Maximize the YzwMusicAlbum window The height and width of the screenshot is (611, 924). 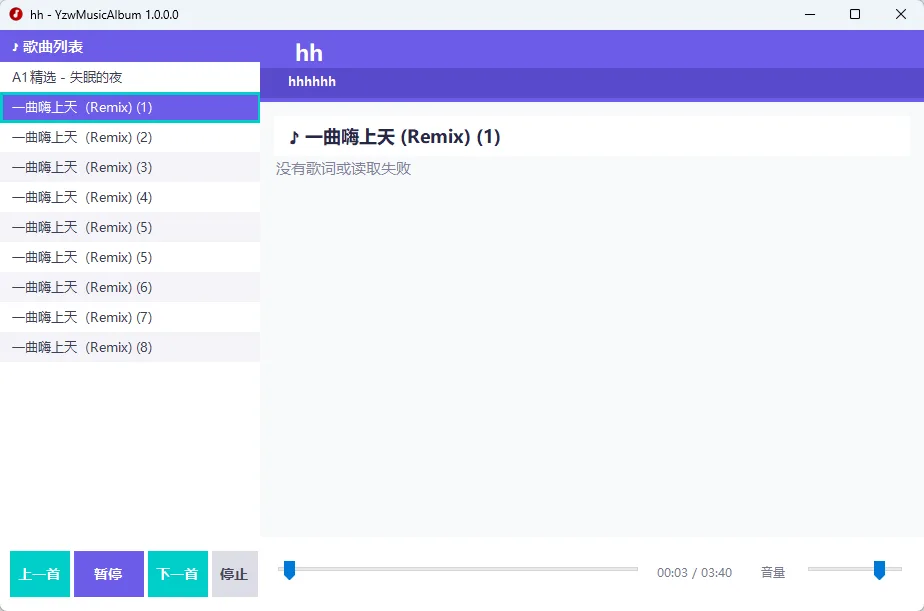pyautogui.click(x=855, y=14)
